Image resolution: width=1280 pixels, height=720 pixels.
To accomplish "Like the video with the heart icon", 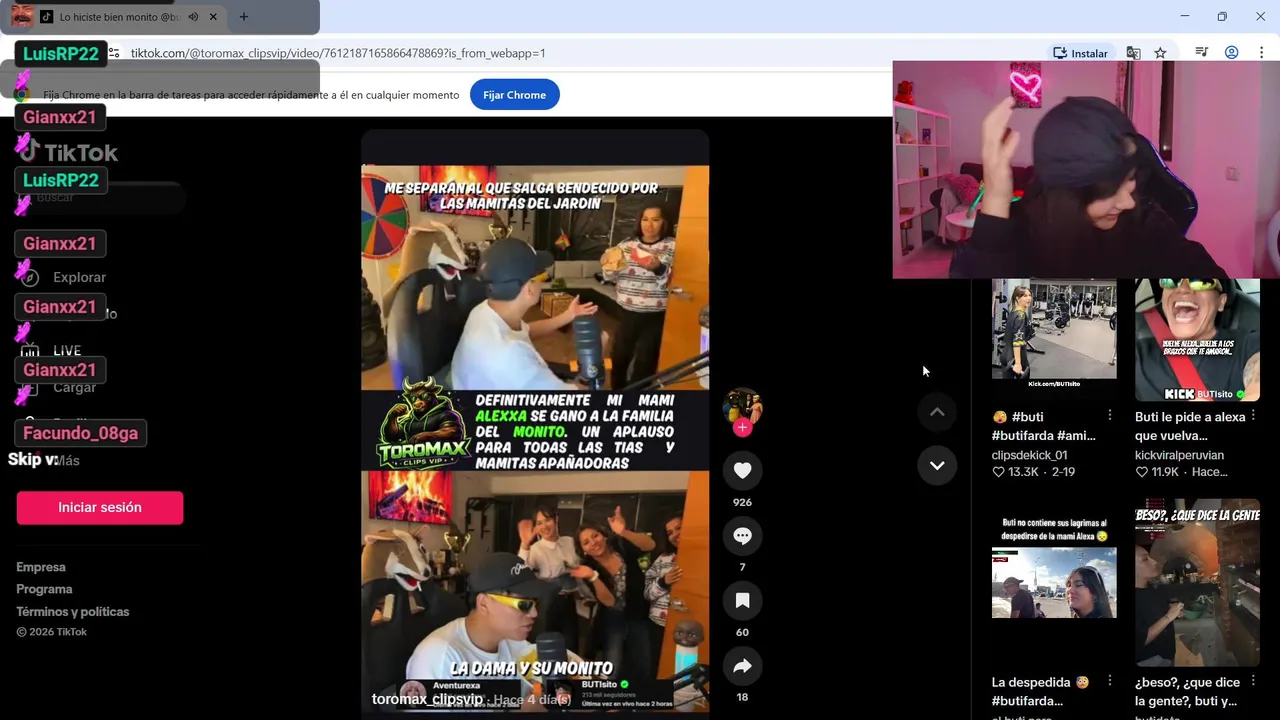I will [x=742, y=470].
